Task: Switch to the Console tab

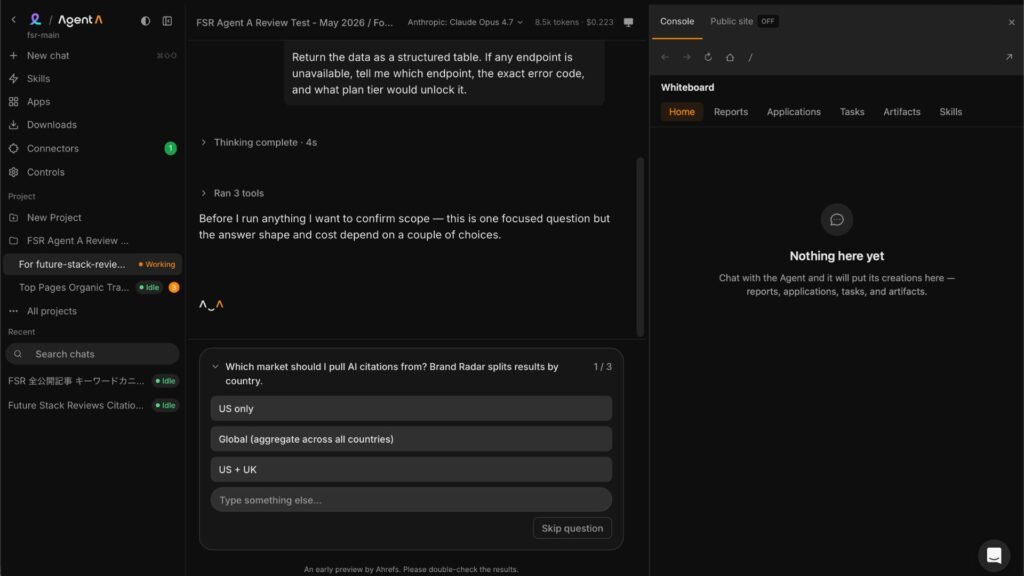Action: coord(677,22)
